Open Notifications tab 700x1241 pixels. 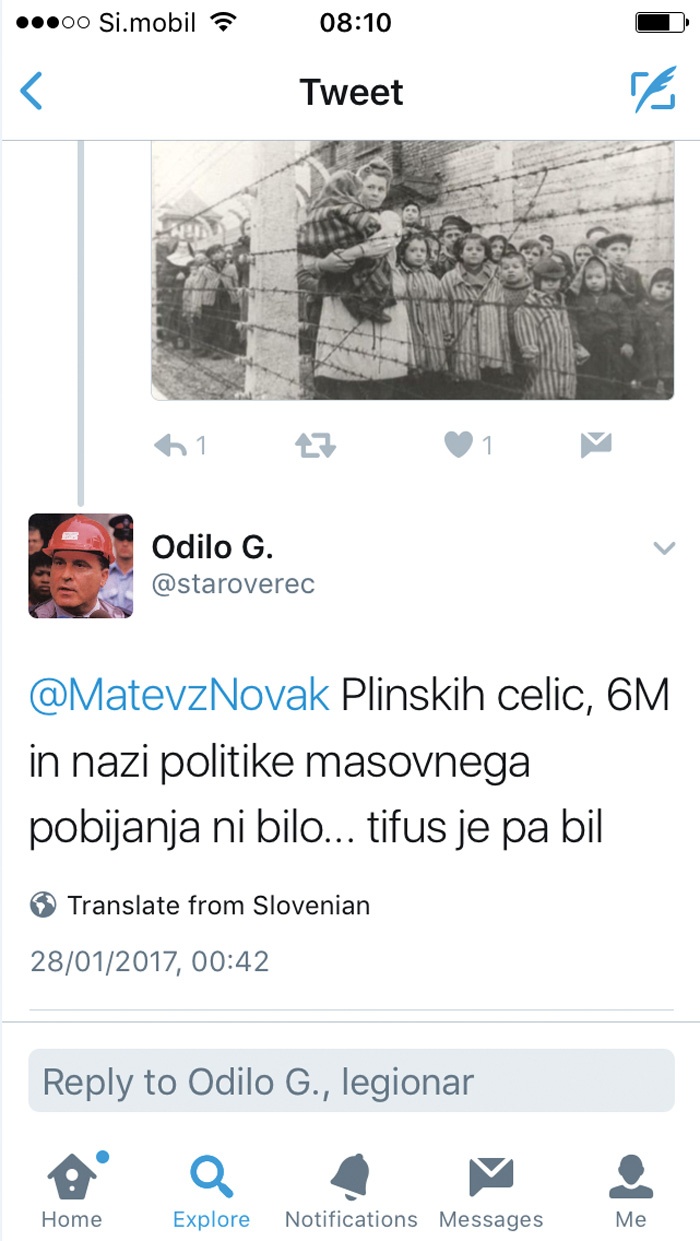(x=351, y=1190)
